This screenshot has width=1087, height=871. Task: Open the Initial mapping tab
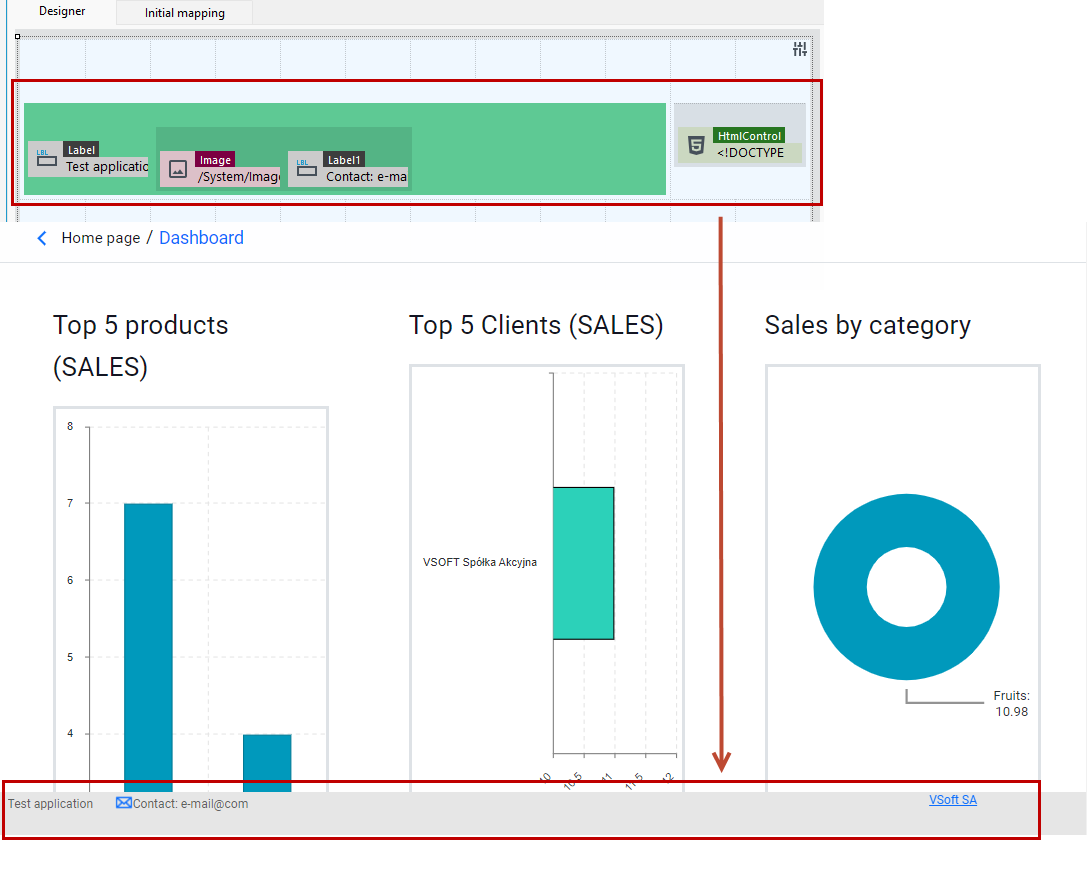click(x=184, y=13)
